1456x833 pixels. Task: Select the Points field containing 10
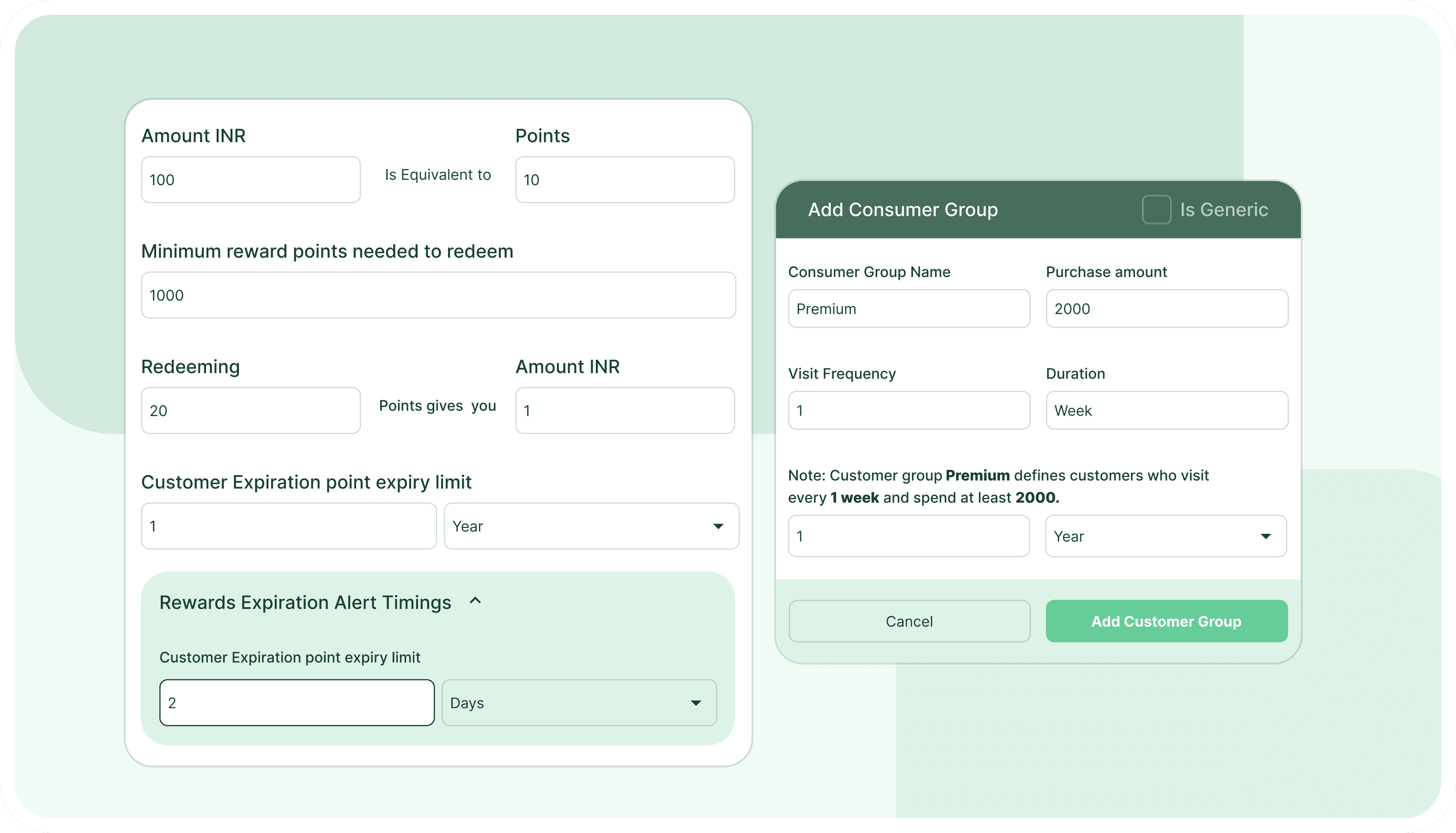pos(625,179)
